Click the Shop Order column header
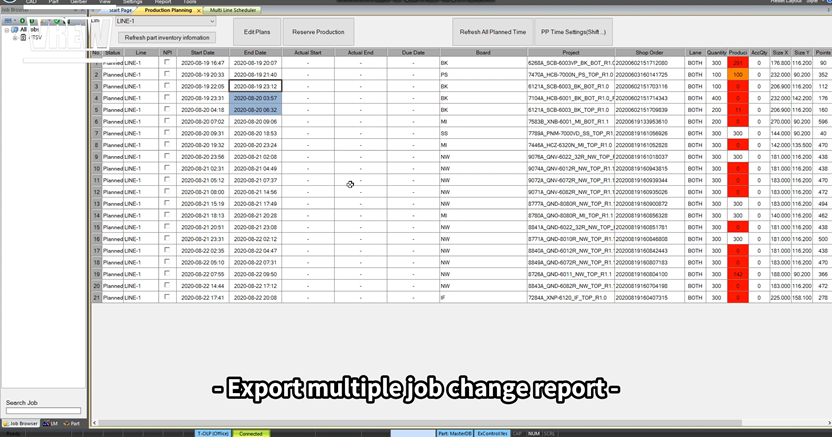The image size is (832, 437). click(649, 53)
